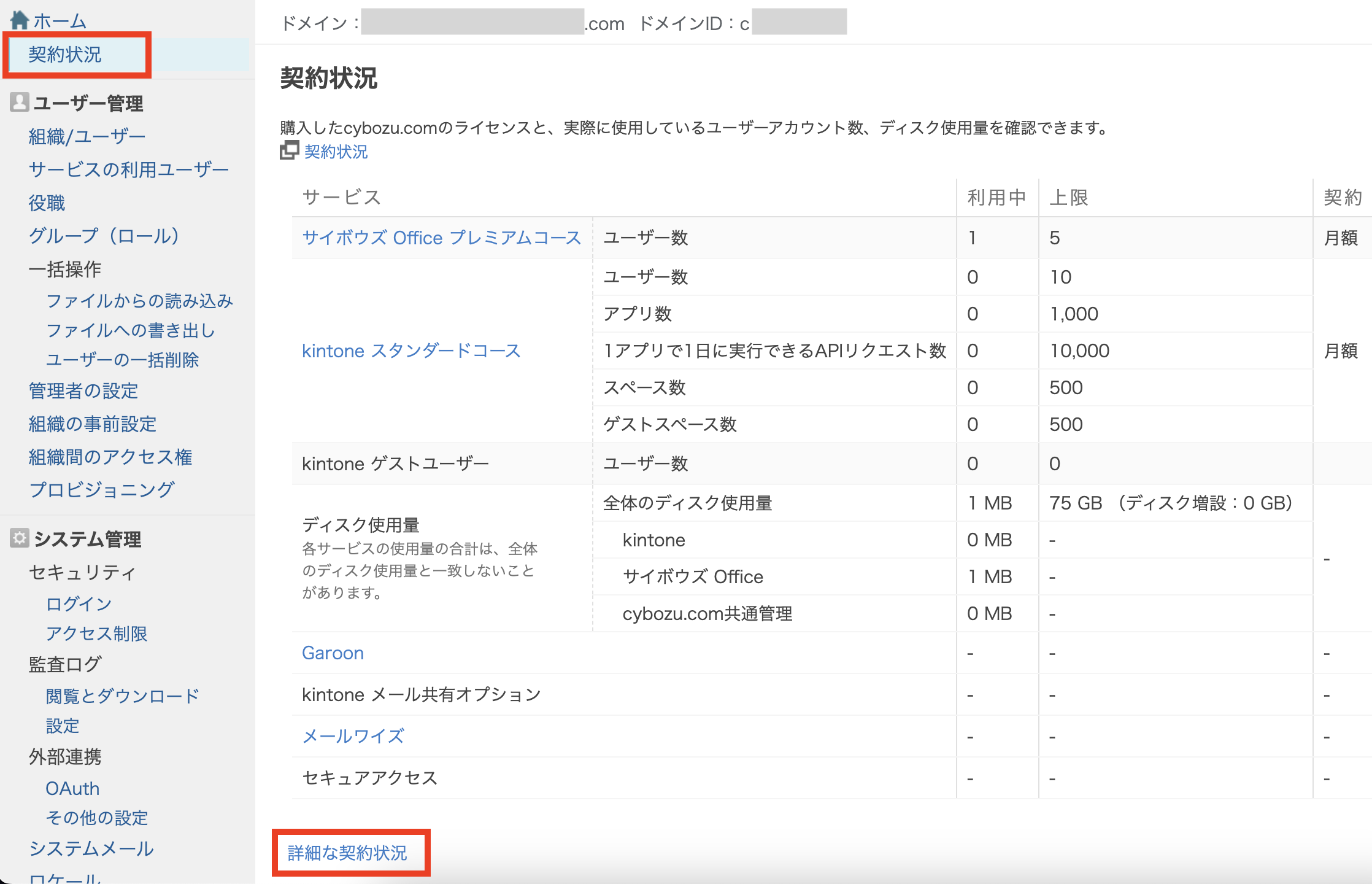The width and height of the screenshot is (1372, 884).
Task: Select ファイルへの書き出し in sidebar
Action: pos(130,330)
